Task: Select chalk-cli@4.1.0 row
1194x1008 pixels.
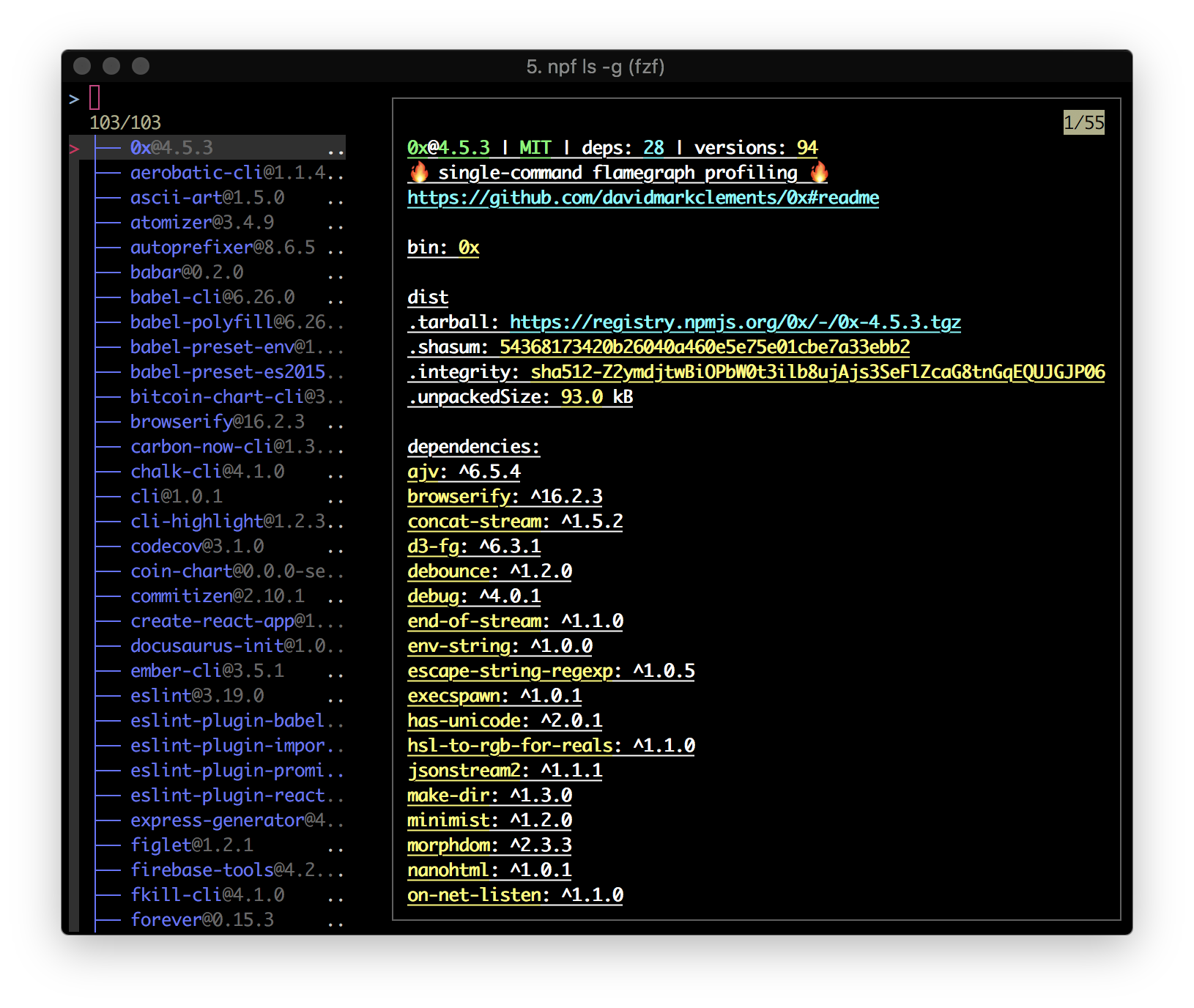Action: 207,472
